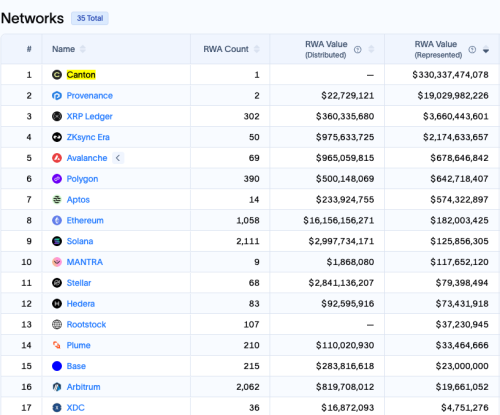The height and width of the screenshot is (415, 500).
Task: Click the Solana logo icon
Action: click(x=57, y=241)
